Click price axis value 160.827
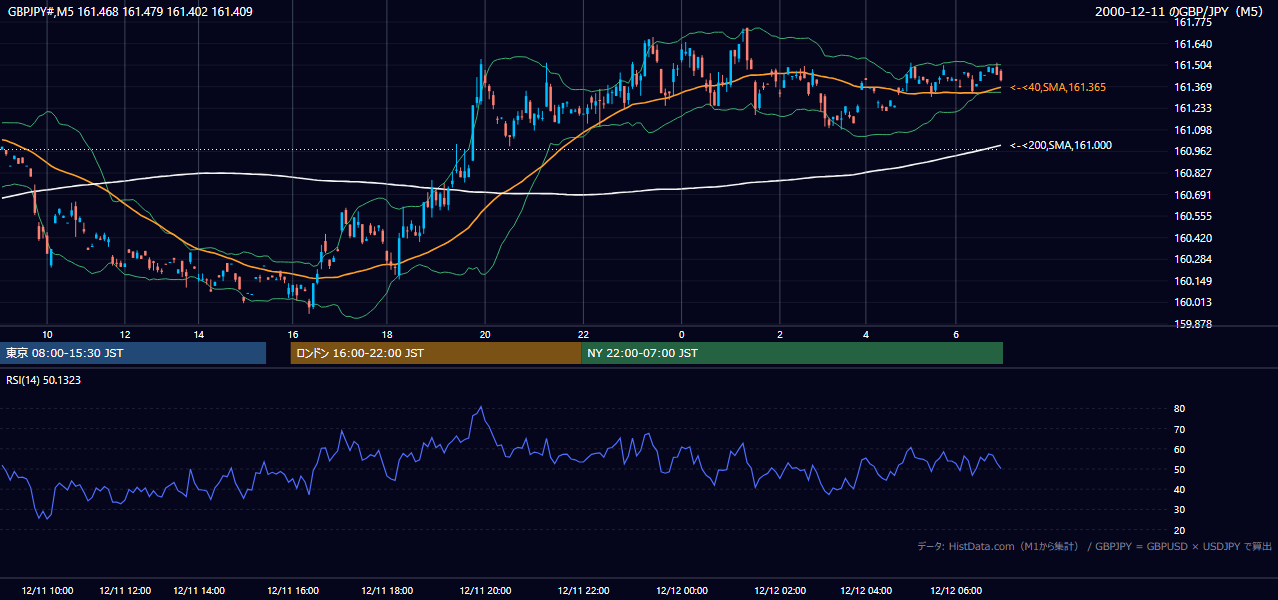The height and width of the screenshot is (600, 1278). (x=1194, y=174)
